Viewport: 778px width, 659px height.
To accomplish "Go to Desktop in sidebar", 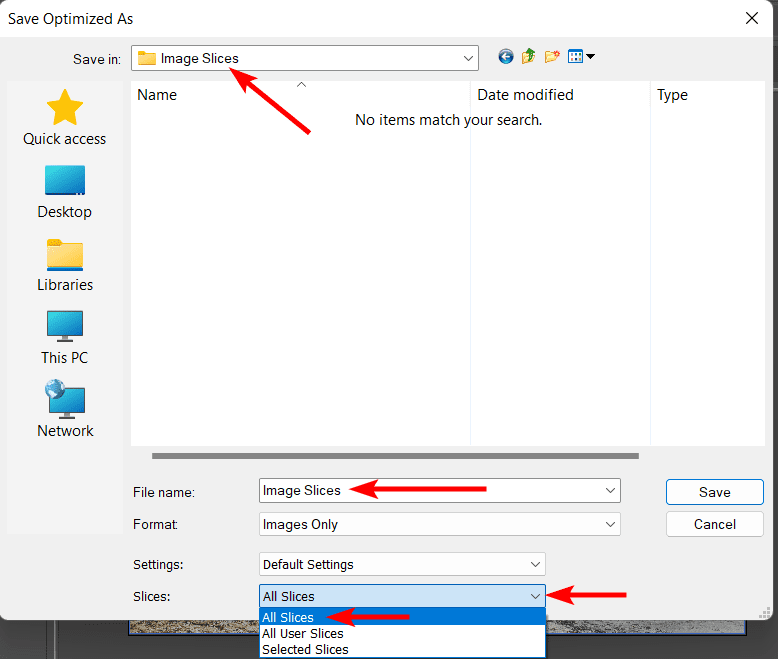I will [x=65, y=192].
